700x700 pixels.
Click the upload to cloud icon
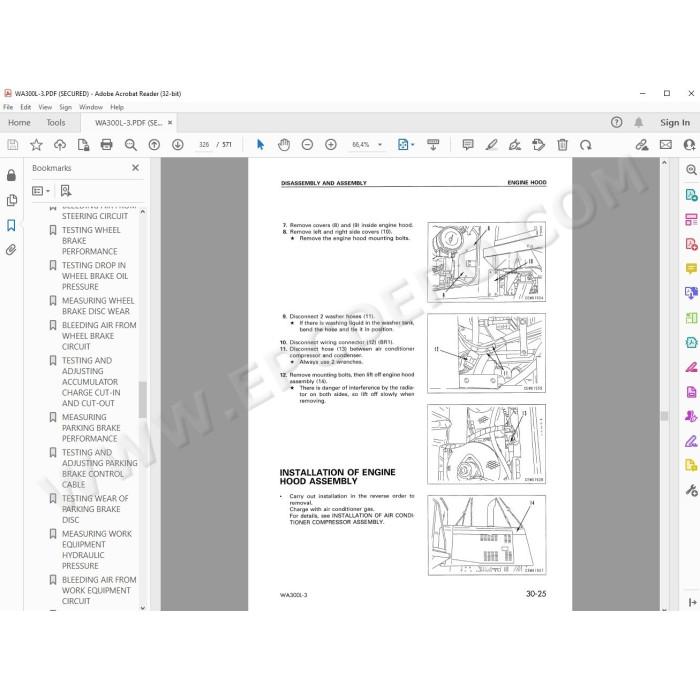click(x=60, y=145)
